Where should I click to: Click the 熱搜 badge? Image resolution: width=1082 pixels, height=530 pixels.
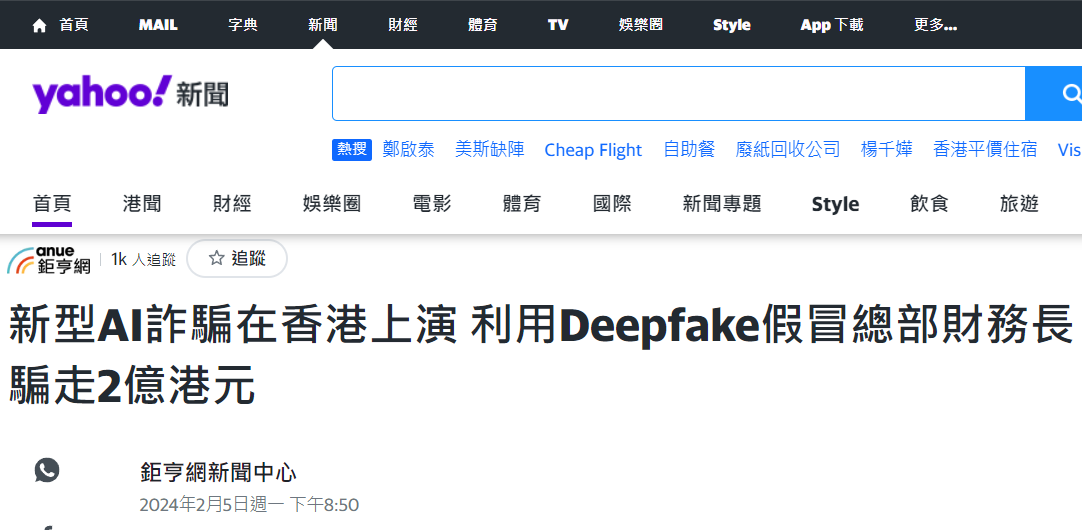(x=352, y=149)
